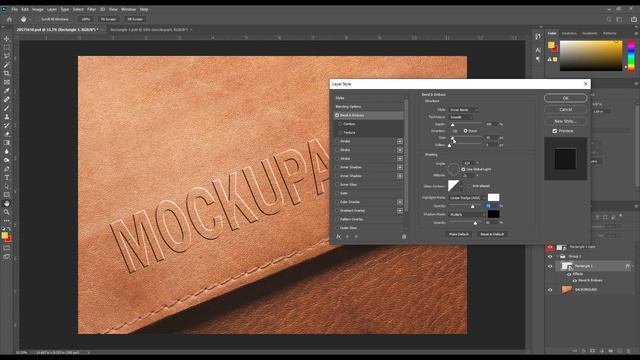Toggle the Preview checkbox
The height and width of the screenshot is (360, 640).
pyautogui.click(x=555, y=131)
